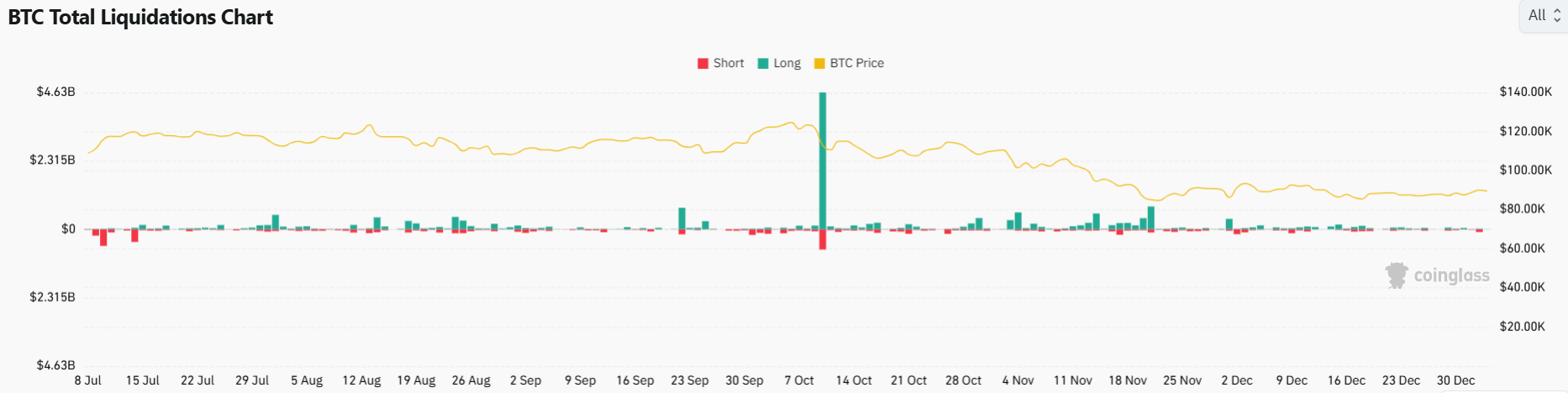Click the coinglass watermark logo
This screenshot has width=1568, height=393.
point(1437,275)
